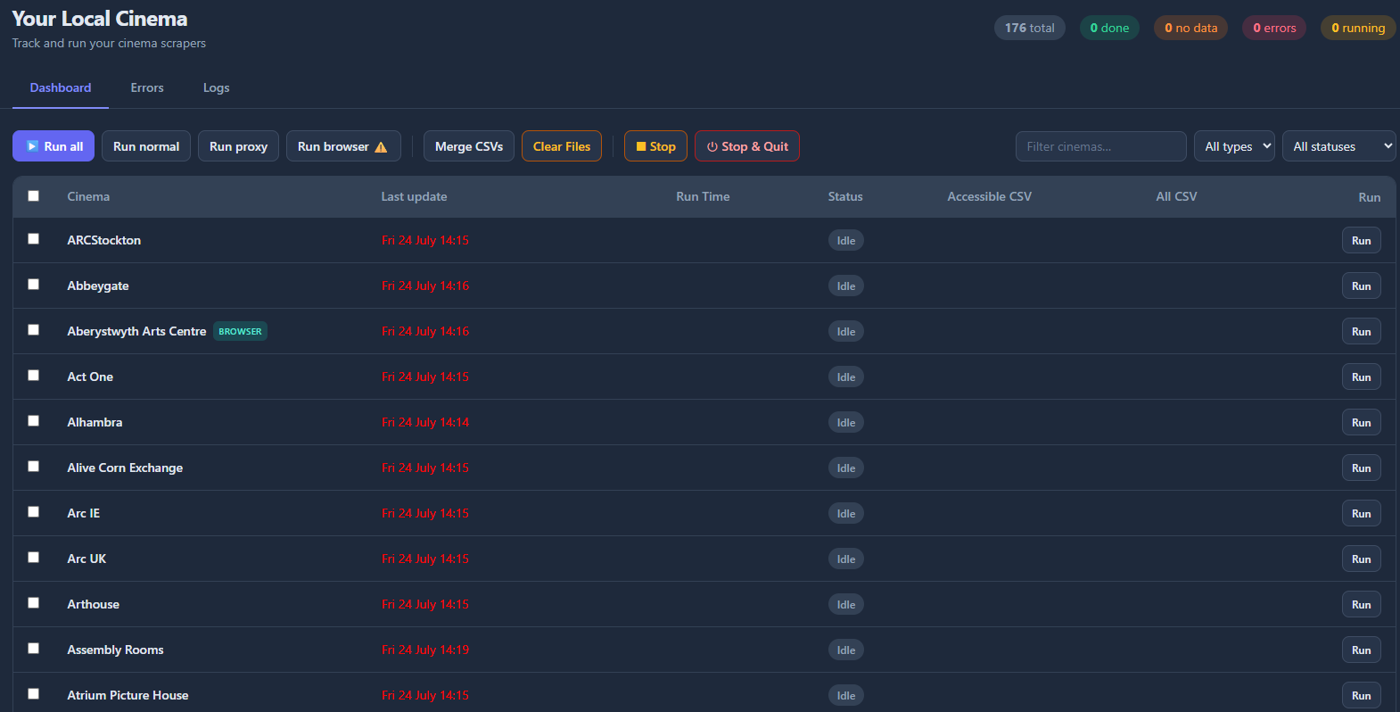Viewport: 1400px width, 712px height.
Task: Click the Clear Files button
Action: click(562, 146)
